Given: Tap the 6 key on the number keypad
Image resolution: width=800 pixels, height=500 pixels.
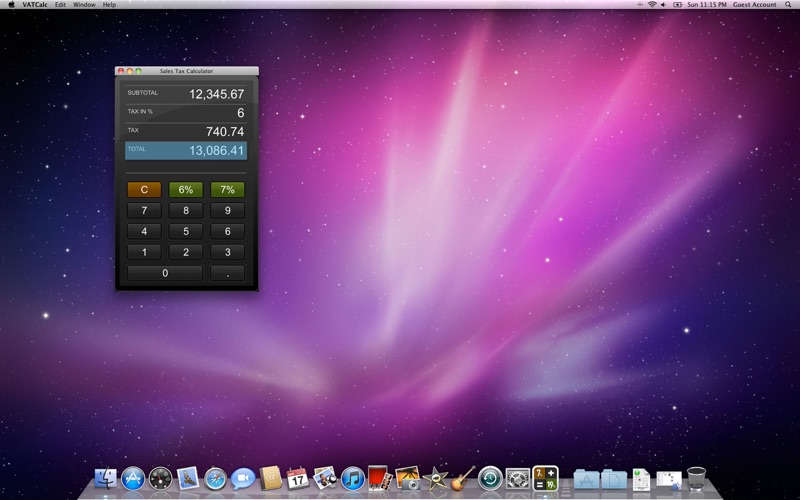Looking at the screenshot, I should (x=228, y=231).
